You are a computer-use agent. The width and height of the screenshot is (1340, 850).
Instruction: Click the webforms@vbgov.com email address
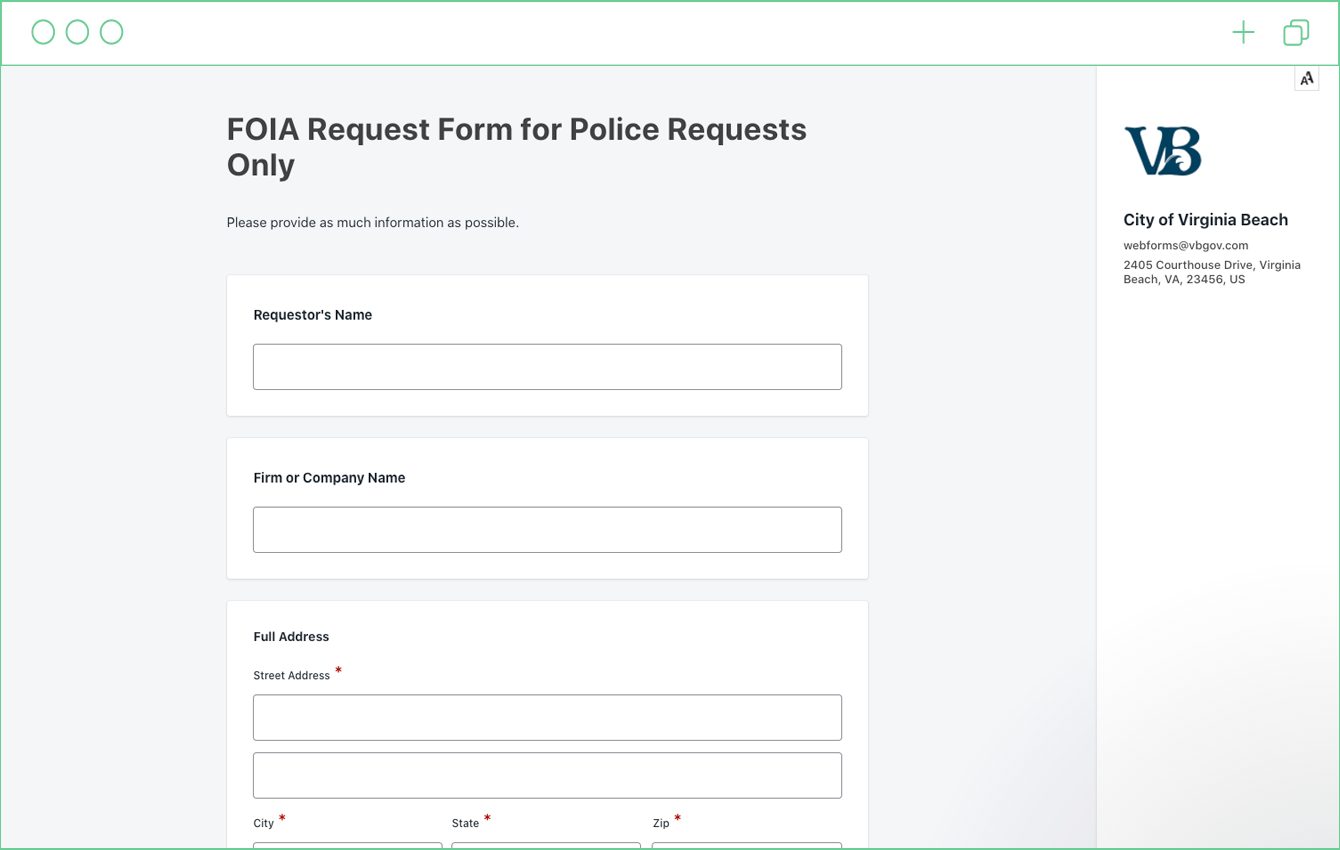click(1186, 245)
